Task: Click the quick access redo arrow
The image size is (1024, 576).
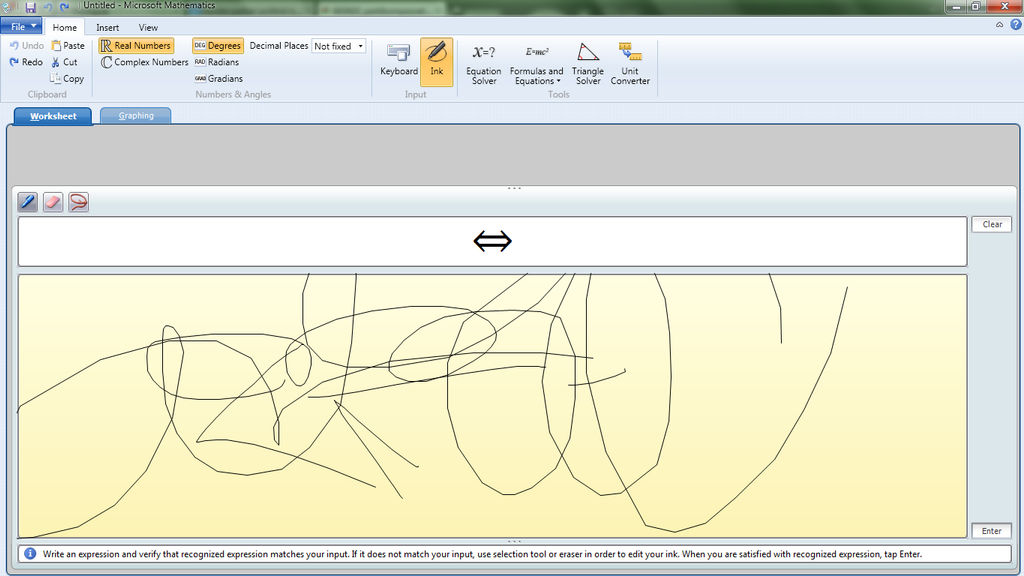Action: [x=65, y=7]
